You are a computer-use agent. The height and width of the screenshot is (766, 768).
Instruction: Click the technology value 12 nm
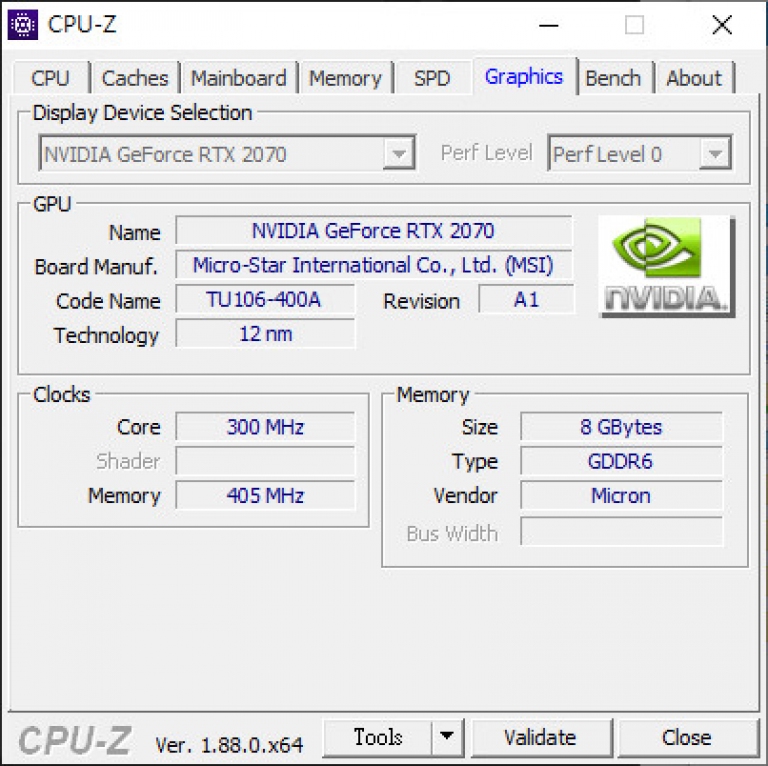(265, 334)
